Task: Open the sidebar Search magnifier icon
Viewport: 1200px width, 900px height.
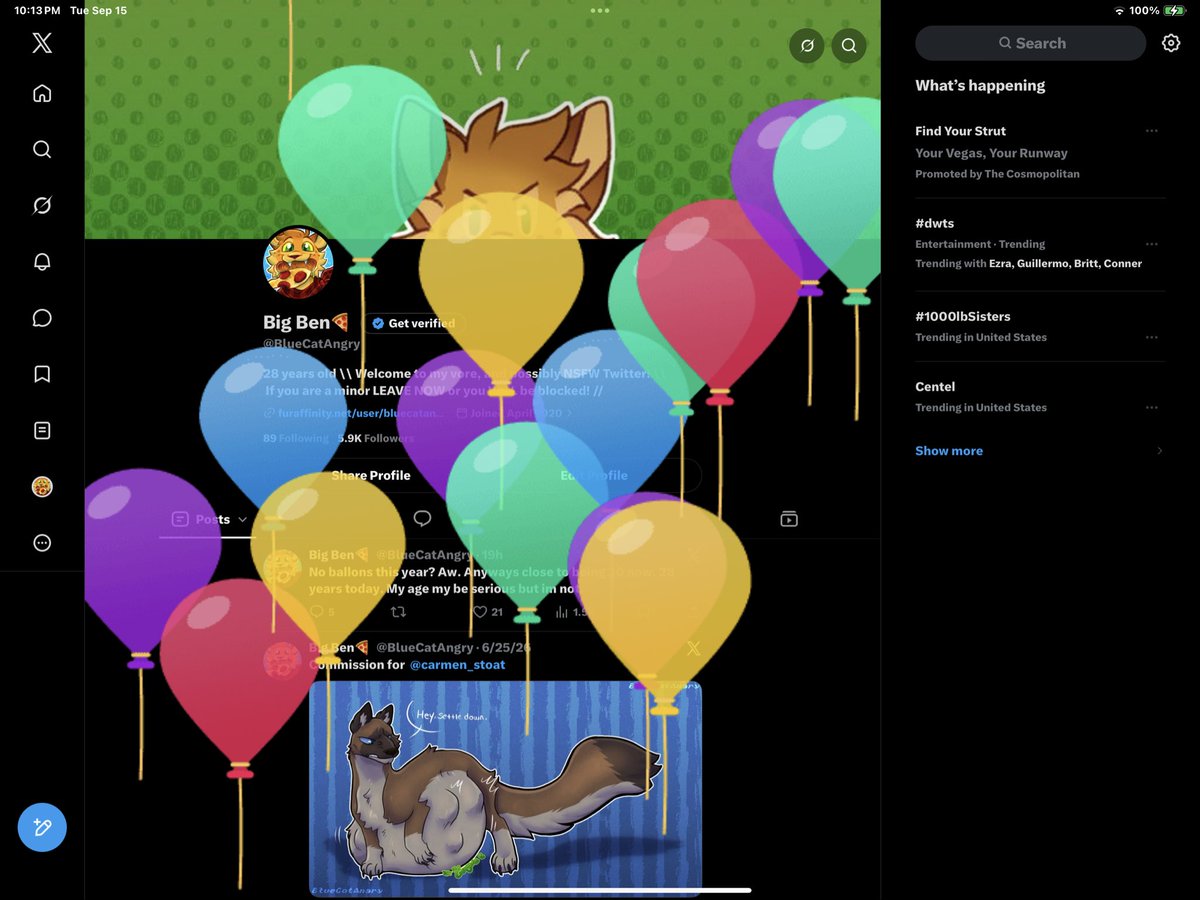Action: pyautogui.click(x=42, y=149)
